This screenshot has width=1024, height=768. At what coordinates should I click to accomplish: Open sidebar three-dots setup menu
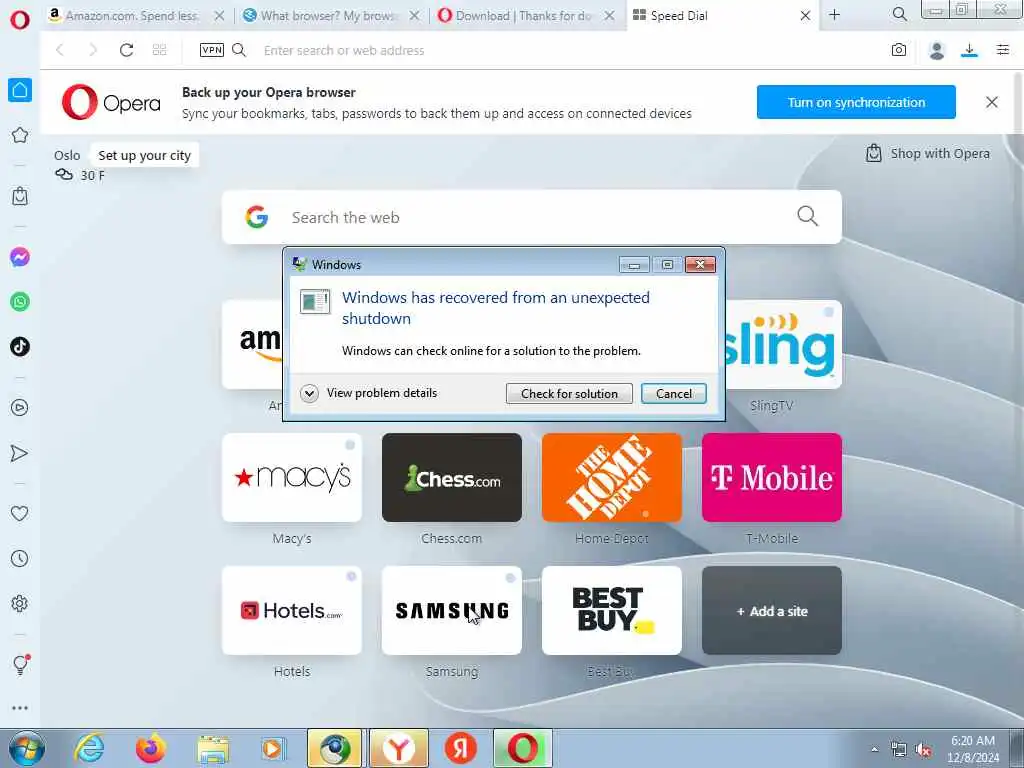tap(20, 708)
